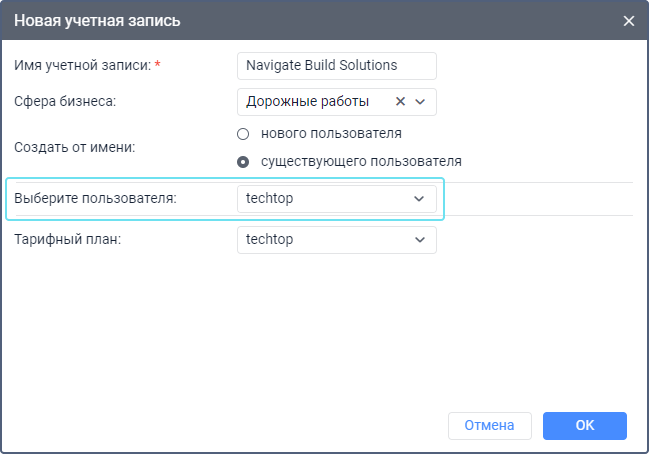This screenshot has width=649, height=454.
Task: Click the Дорожные работы value text
Action: [x=308, y=101]
